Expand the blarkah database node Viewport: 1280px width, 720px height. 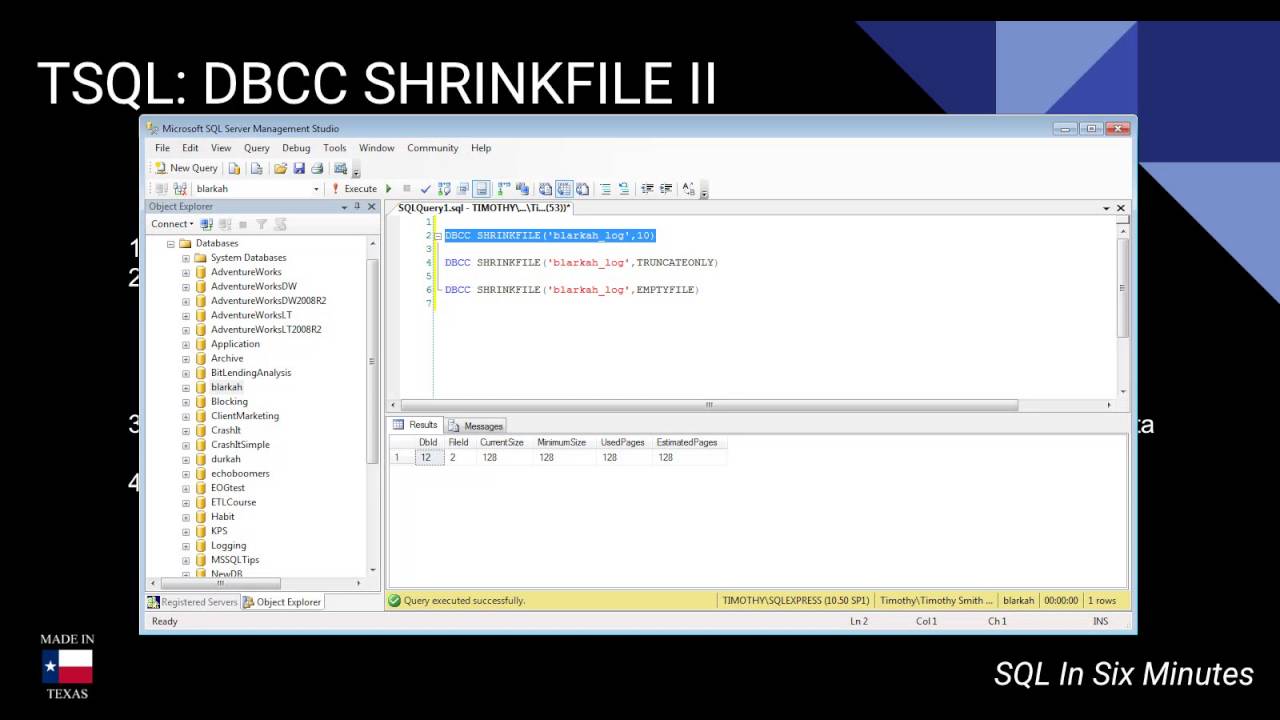pyautogui.click(x=185, y=387)
